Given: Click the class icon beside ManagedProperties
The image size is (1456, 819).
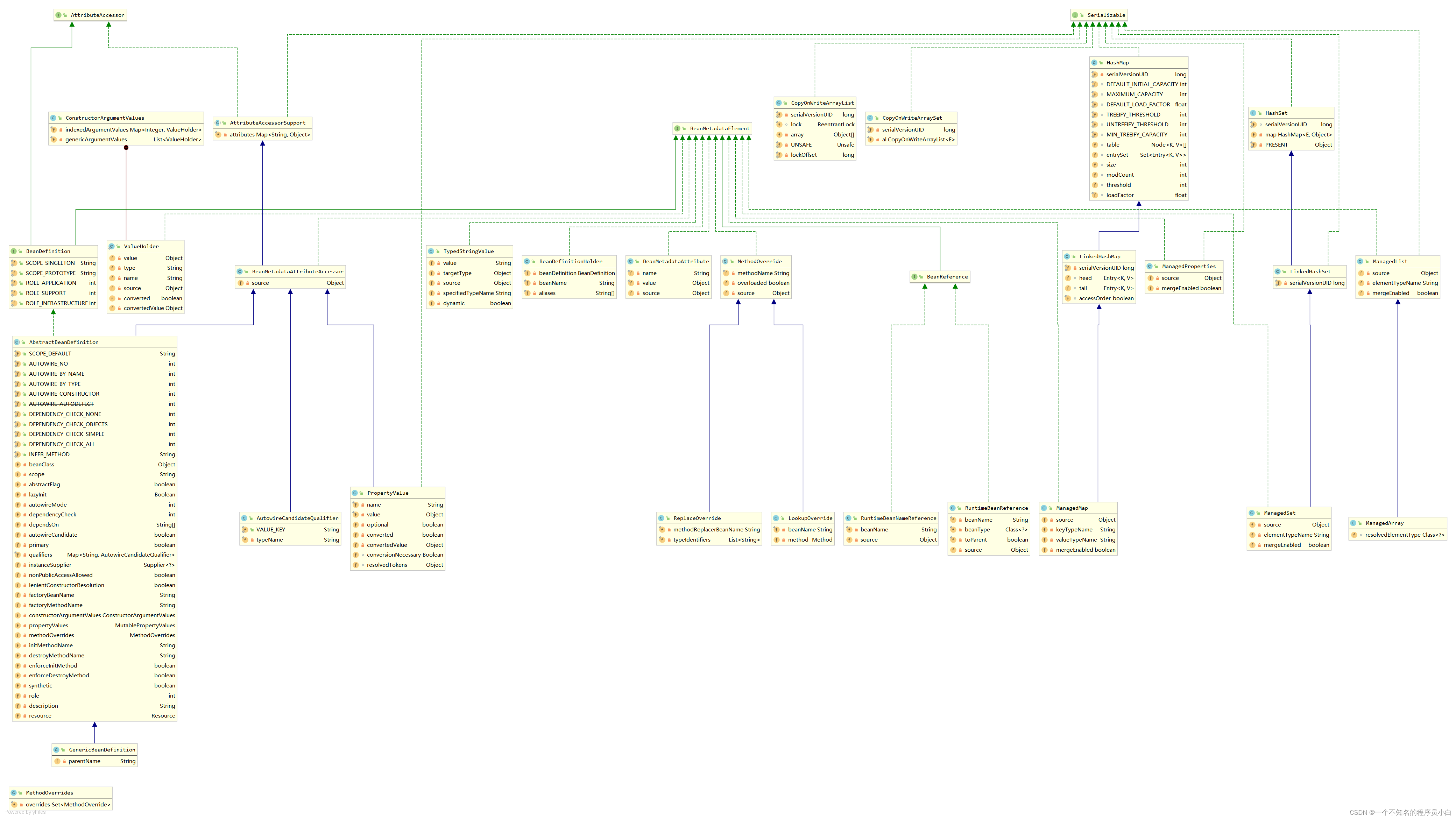Looking at the screenshot, I should 1150,266.
